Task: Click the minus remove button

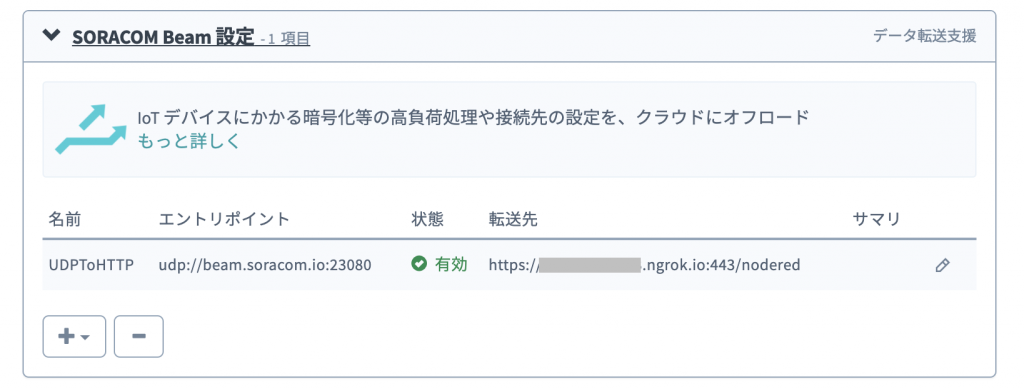Action: click(138, 336)
